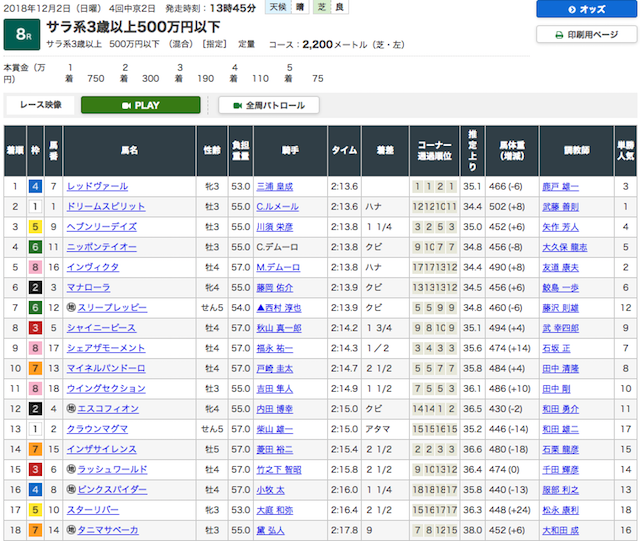Click the コーナー通過順位 column header
Screen dimensions: 640x541
click(x=435, y=151)
